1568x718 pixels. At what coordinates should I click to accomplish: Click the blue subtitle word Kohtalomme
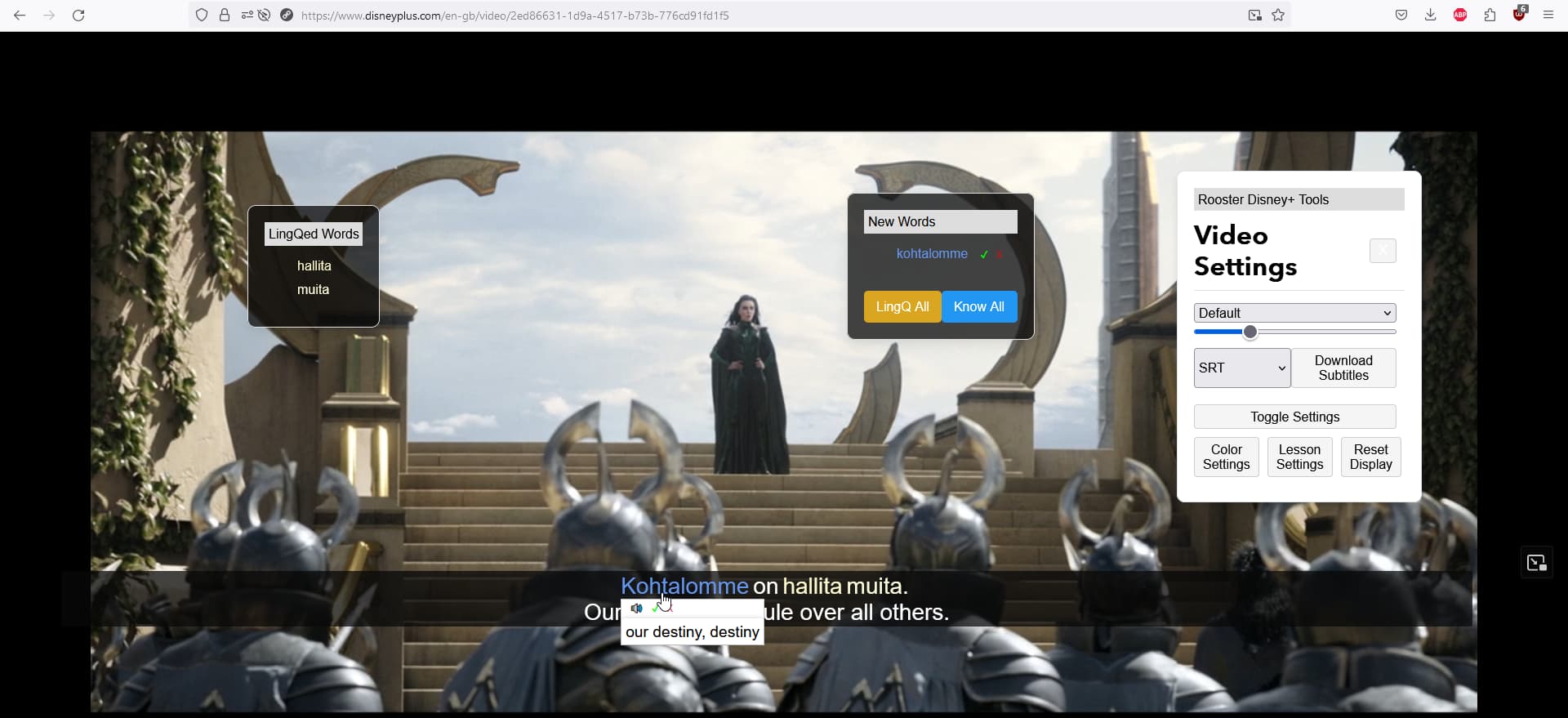(684, 586)
